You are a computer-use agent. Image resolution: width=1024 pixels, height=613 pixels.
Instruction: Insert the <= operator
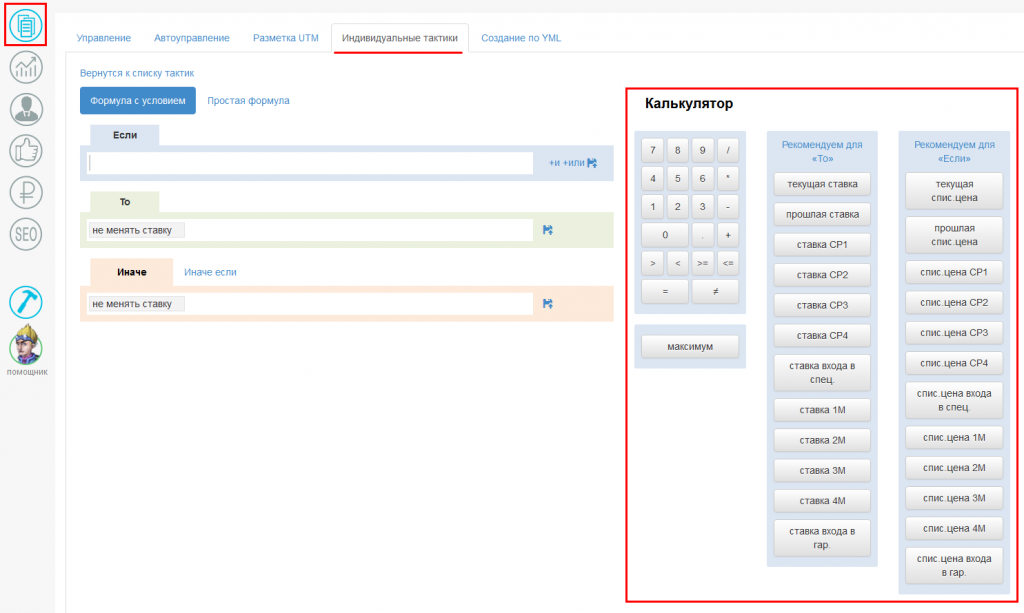728,263
